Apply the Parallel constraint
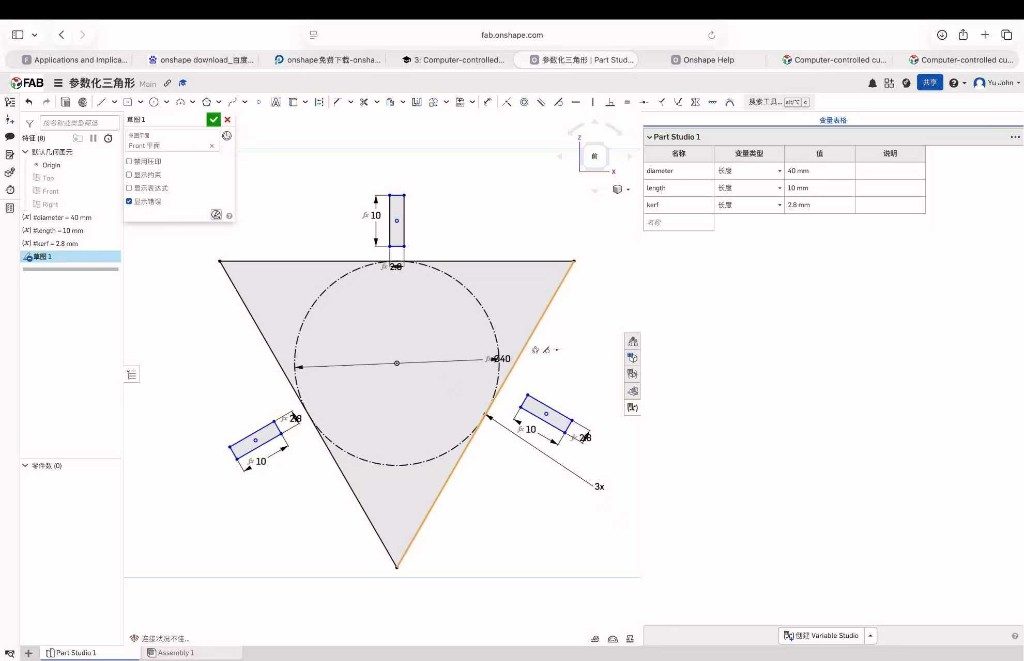The width and height of the screenshot is (1024, 661). (541, 102)
